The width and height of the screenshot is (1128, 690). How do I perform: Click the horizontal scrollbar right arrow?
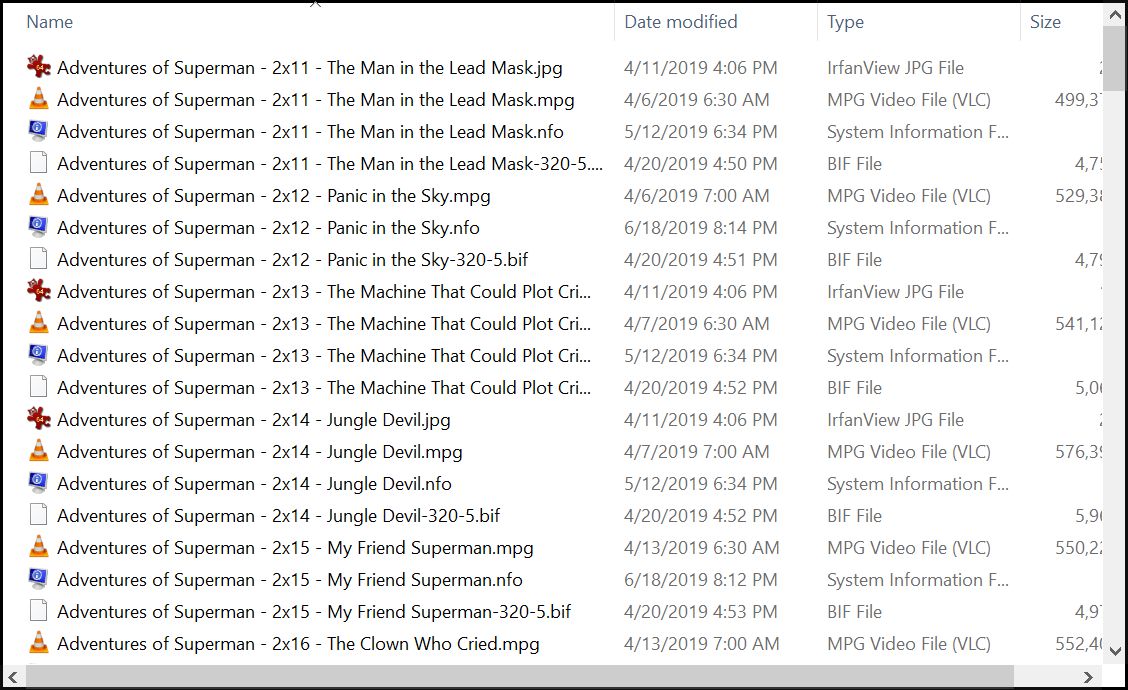[1088, 677]
